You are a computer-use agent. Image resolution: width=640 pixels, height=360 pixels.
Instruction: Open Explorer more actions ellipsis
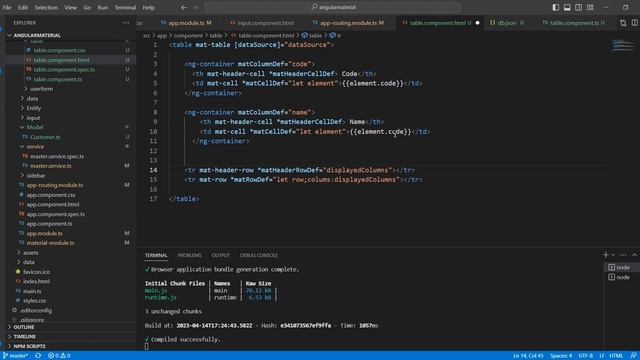click(x=126, y=23)
